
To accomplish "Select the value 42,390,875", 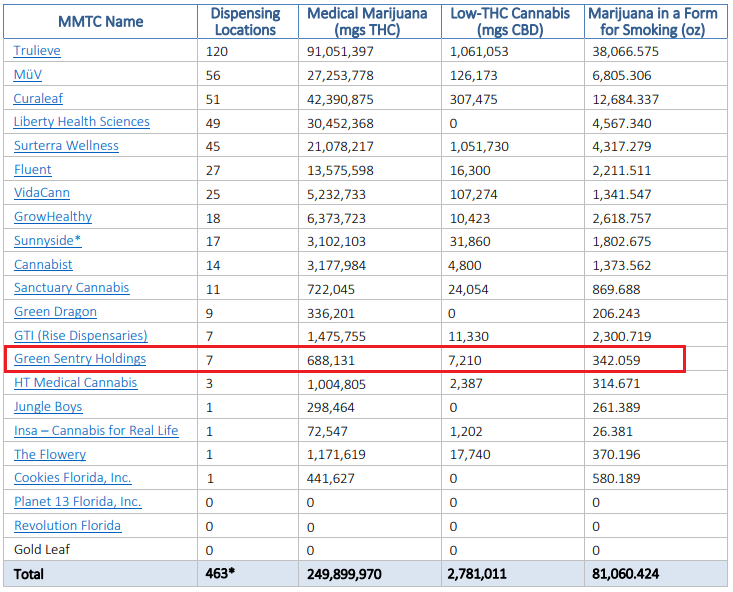I will (340, 99).
